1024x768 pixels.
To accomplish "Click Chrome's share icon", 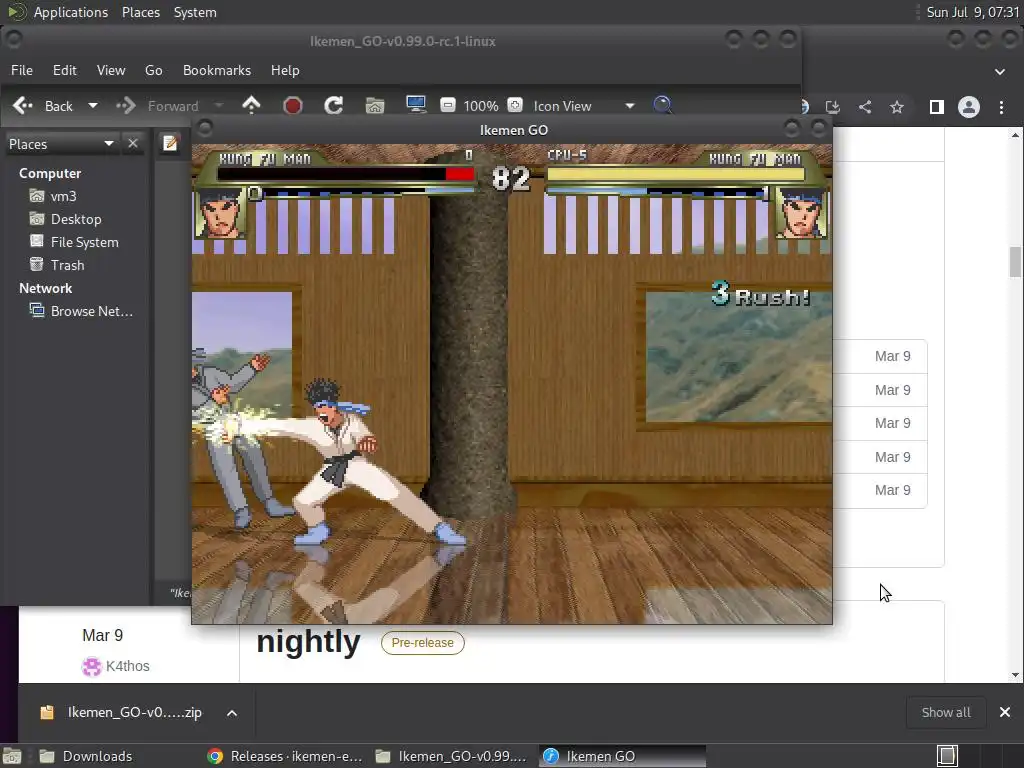I will (x=865, y=106).
